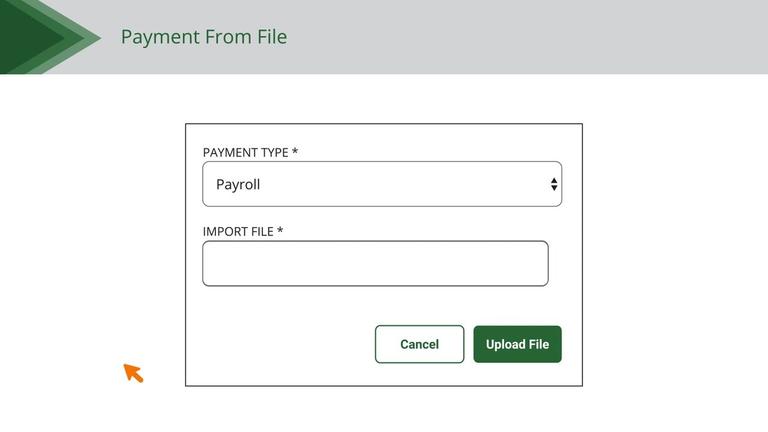Viewport: 768px width, 432px height.
Task: Click the word Payment in the title
Action: coord(160,37)
